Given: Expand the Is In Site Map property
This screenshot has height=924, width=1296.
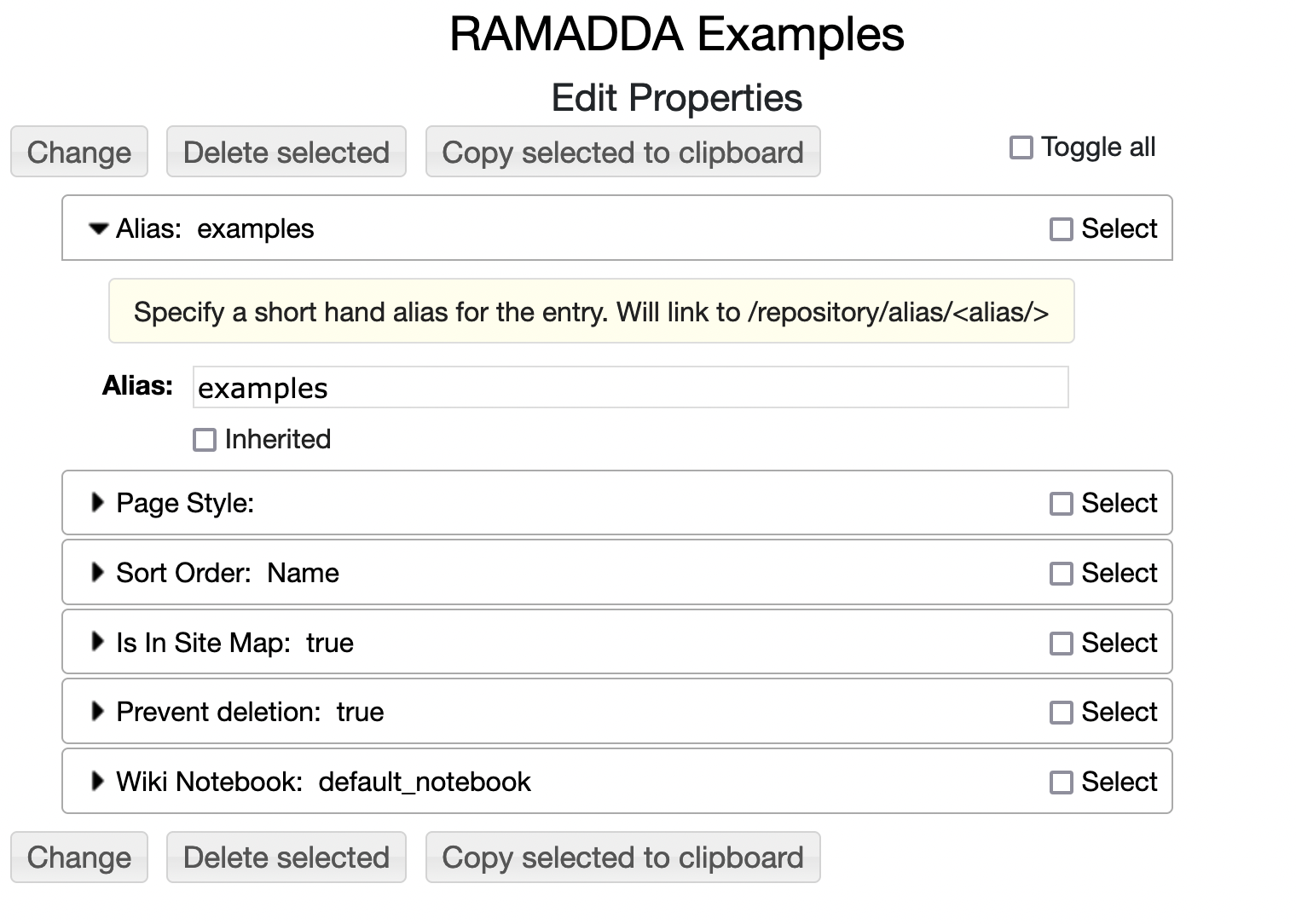Looking at the screenshot, I should pyautogui.click(x=97, y=643).
